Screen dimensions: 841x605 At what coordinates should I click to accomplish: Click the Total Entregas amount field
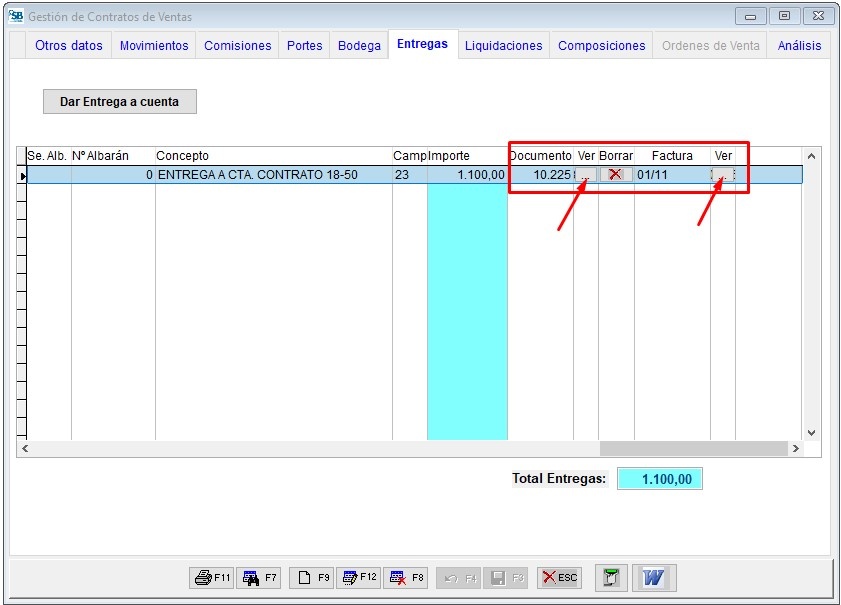click(x=660, y=479)
